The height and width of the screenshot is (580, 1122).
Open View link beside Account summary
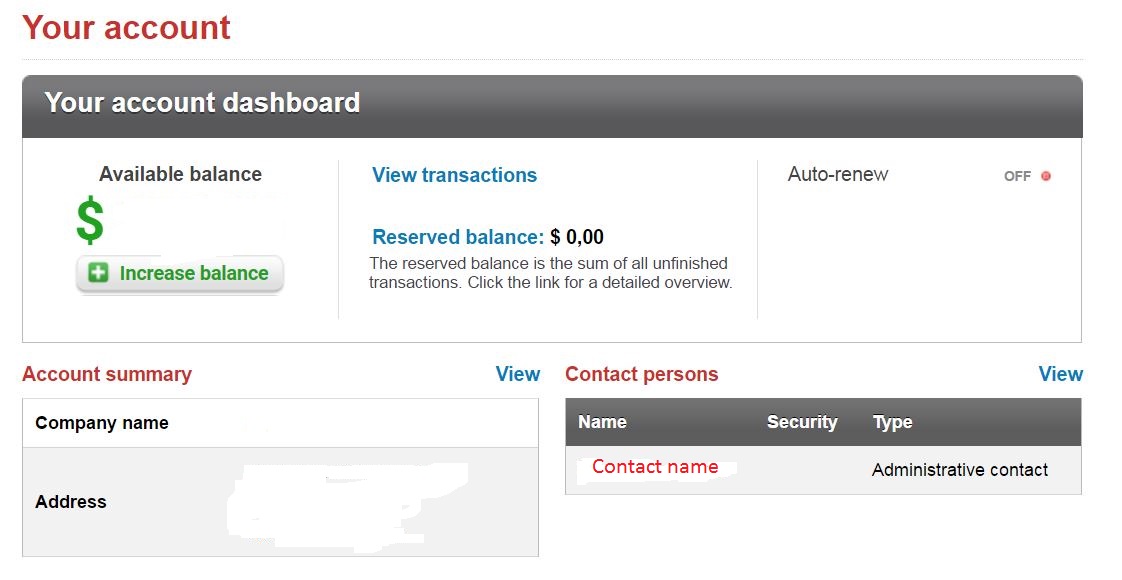(517, 374)
